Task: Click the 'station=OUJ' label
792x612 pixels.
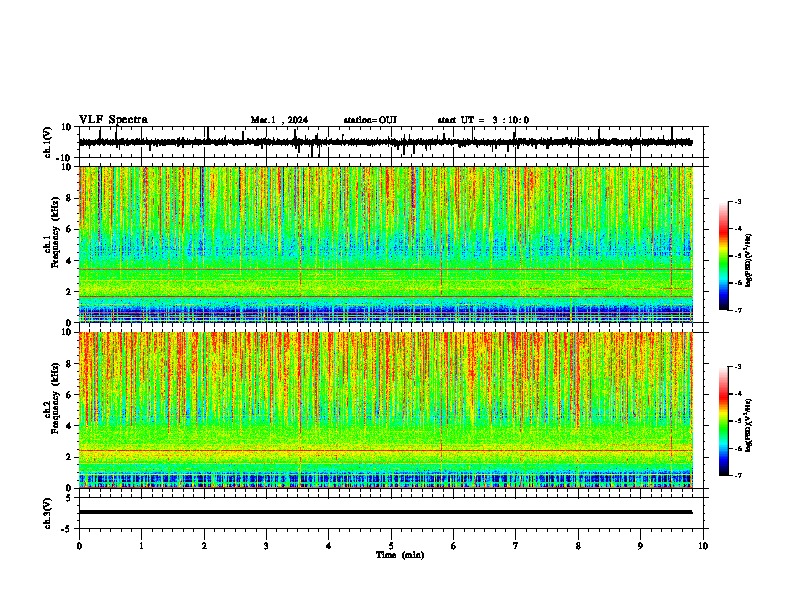Action: click(370, 120)
